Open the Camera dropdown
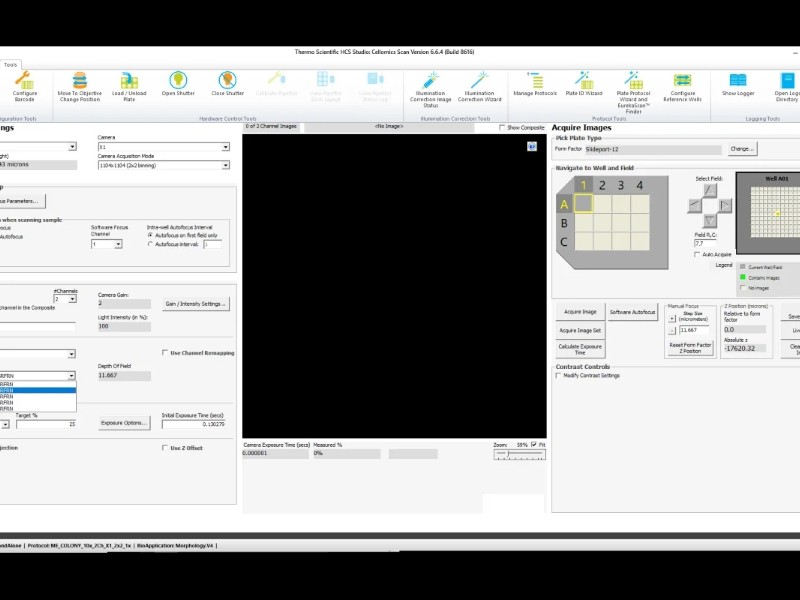The image size is (800, 600). (226, 147)
